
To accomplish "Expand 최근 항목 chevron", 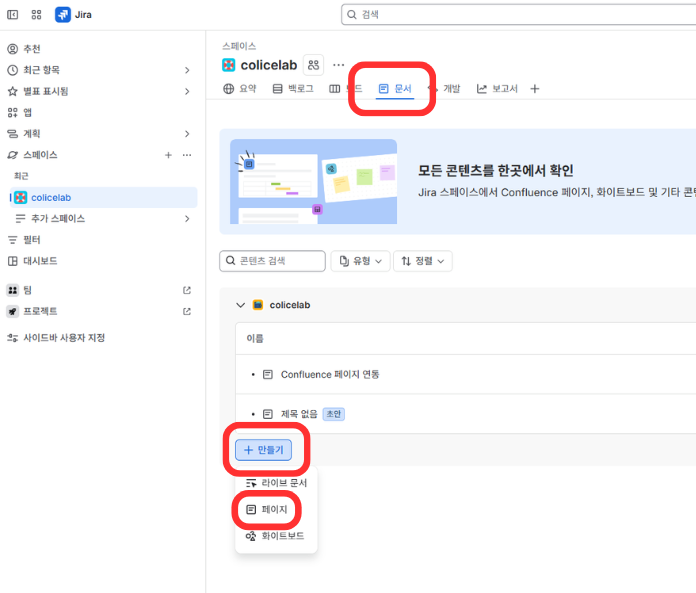I will click(x=187, y=70).
